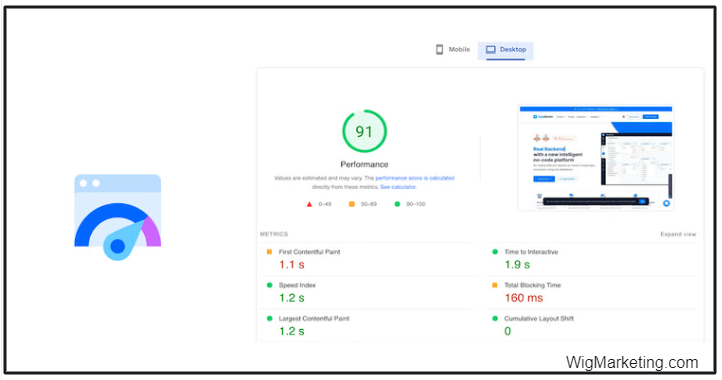
Task: Click the green circle 90–100 legend icon
Action: pyautogui.click(x=397, y=204)
